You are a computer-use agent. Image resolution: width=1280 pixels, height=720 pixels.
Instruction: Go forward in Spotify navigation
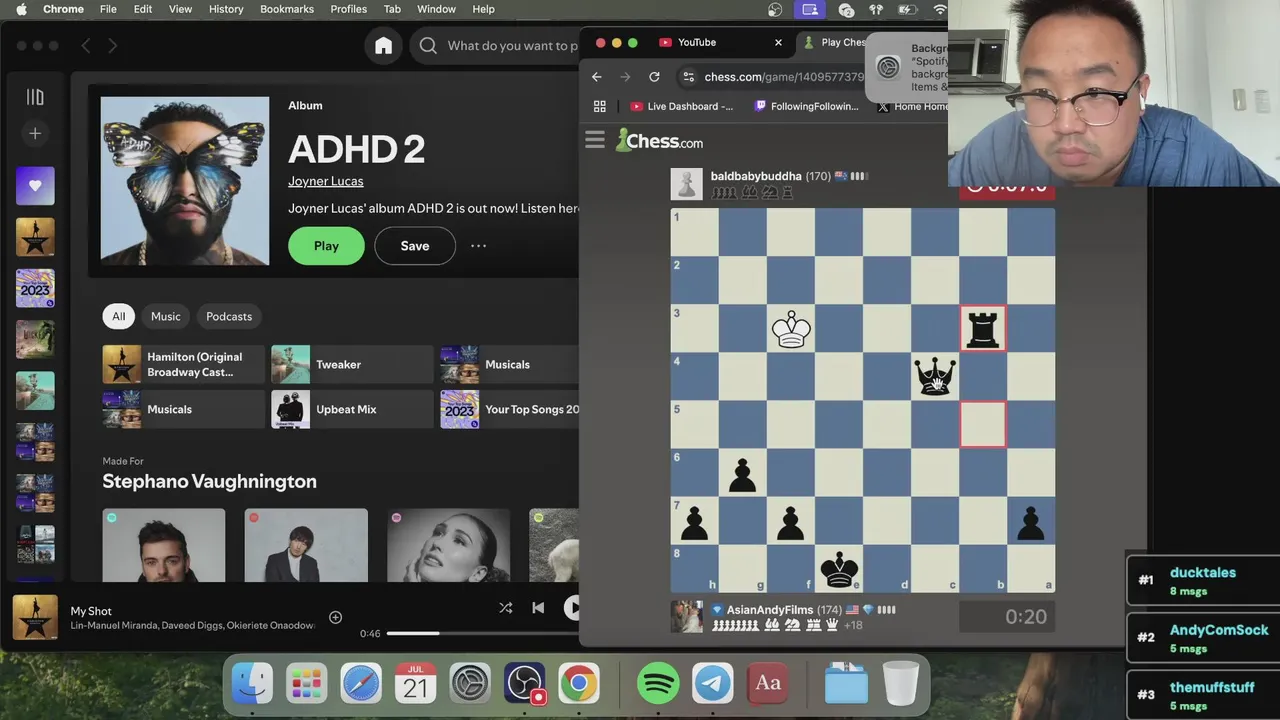coord(112,46)
